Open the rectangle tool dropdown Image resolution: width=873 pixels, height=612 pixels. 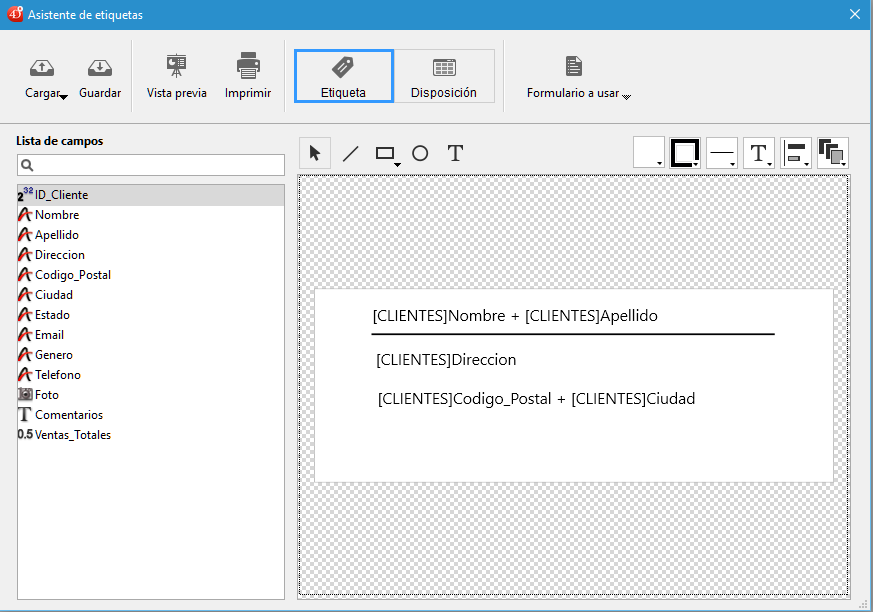[x=397, y=163]
